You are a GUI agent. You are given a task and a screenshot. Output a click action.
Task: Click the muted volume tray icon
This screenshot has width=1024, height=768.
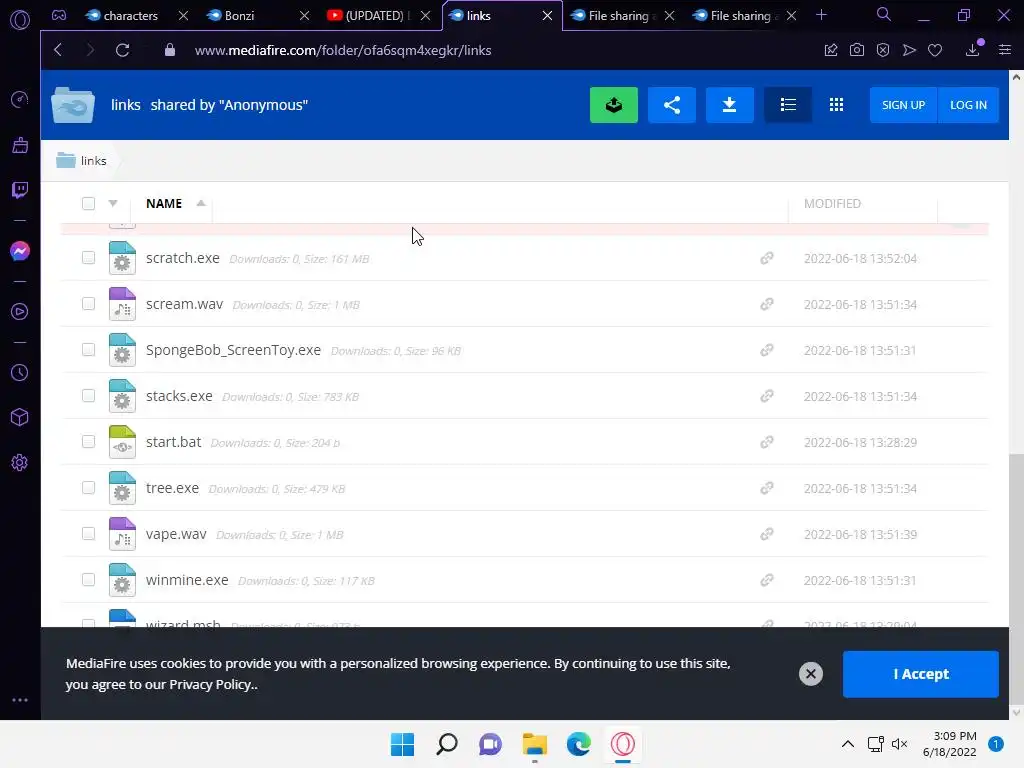(x=899, y=744)
